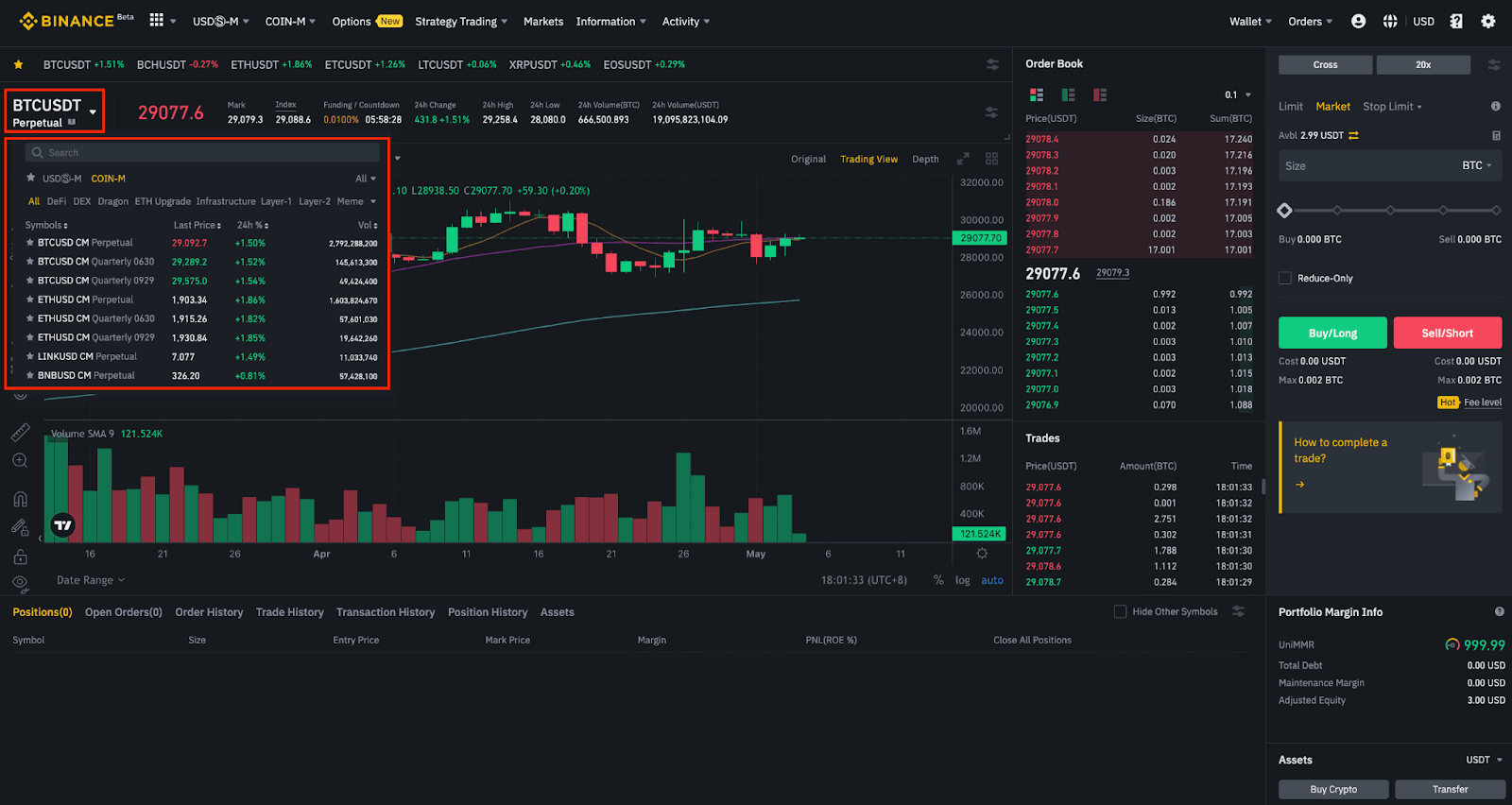Screen dimensions: 1512x805
Task: Open the 20x leverage button
Action: pos(1423,64)
